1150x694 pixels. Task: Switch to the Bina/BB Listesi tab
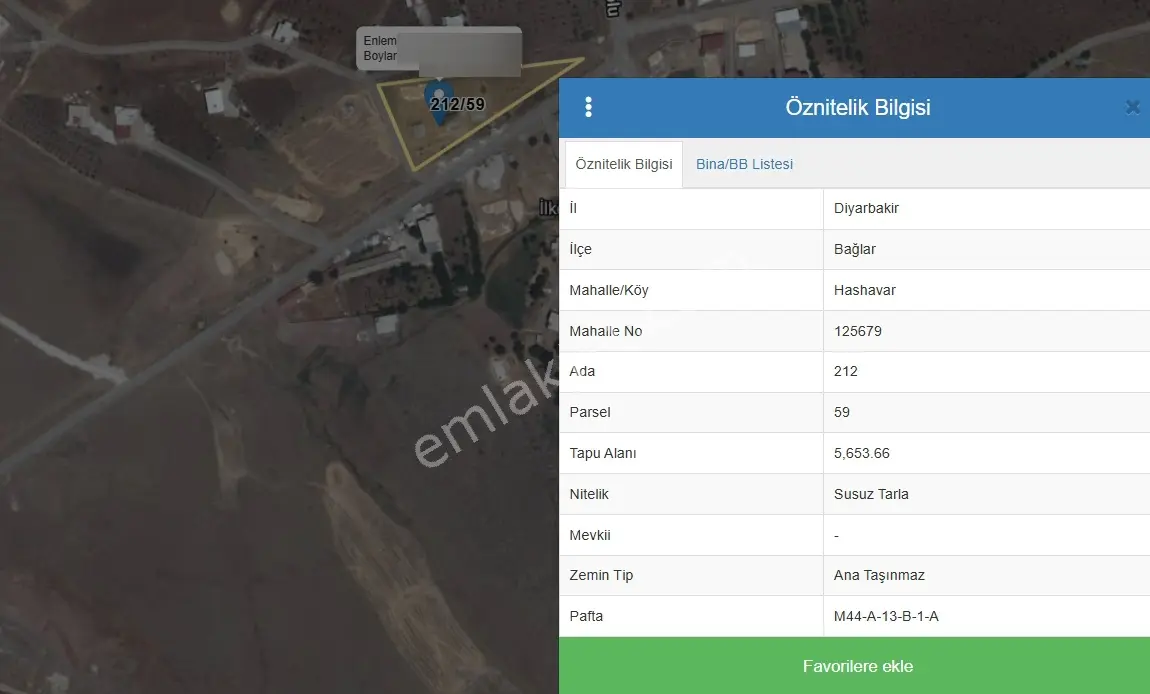pos(744,164)
